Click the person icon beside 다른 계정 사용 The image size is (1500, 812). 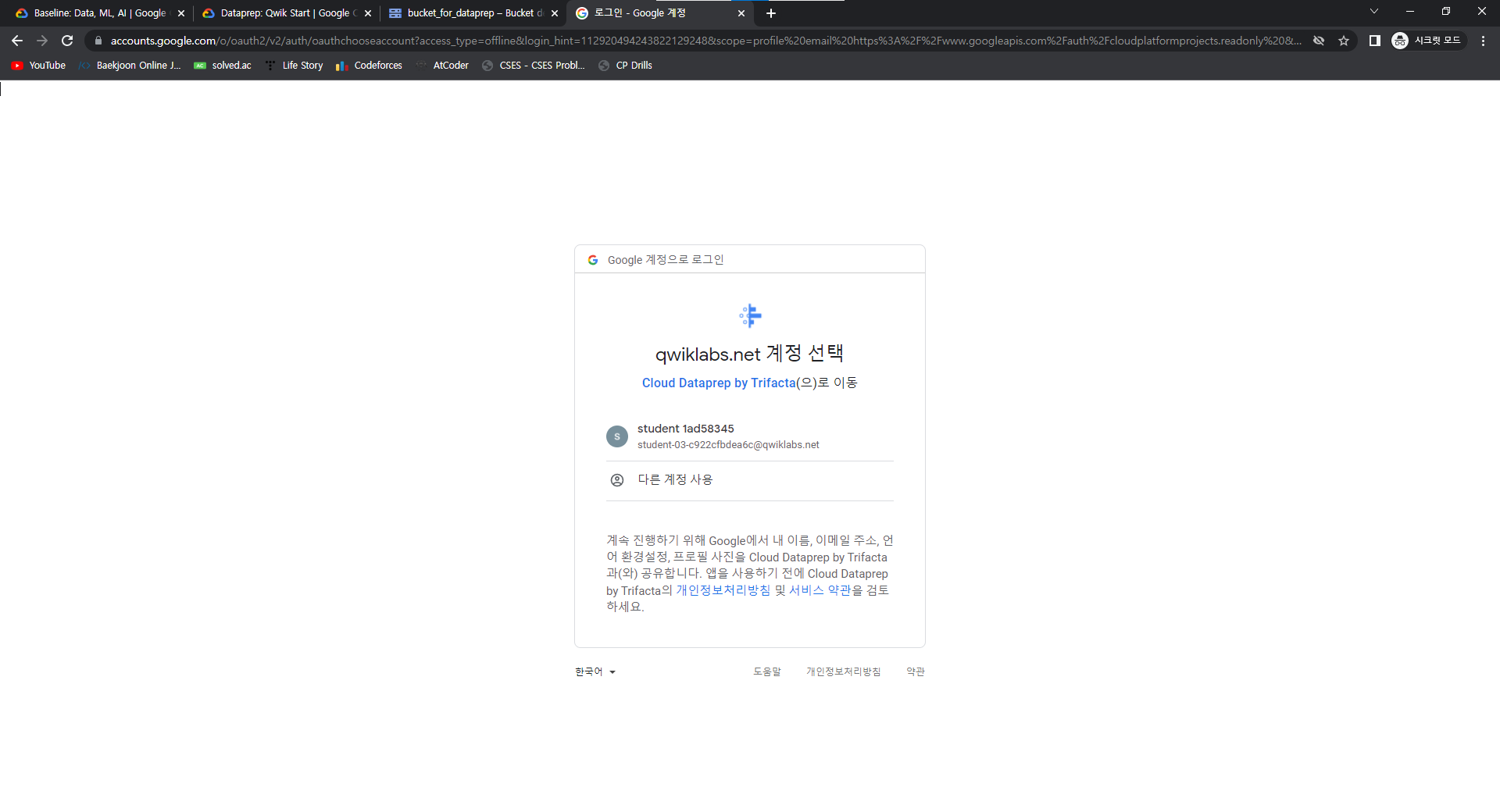click(617, 480)
